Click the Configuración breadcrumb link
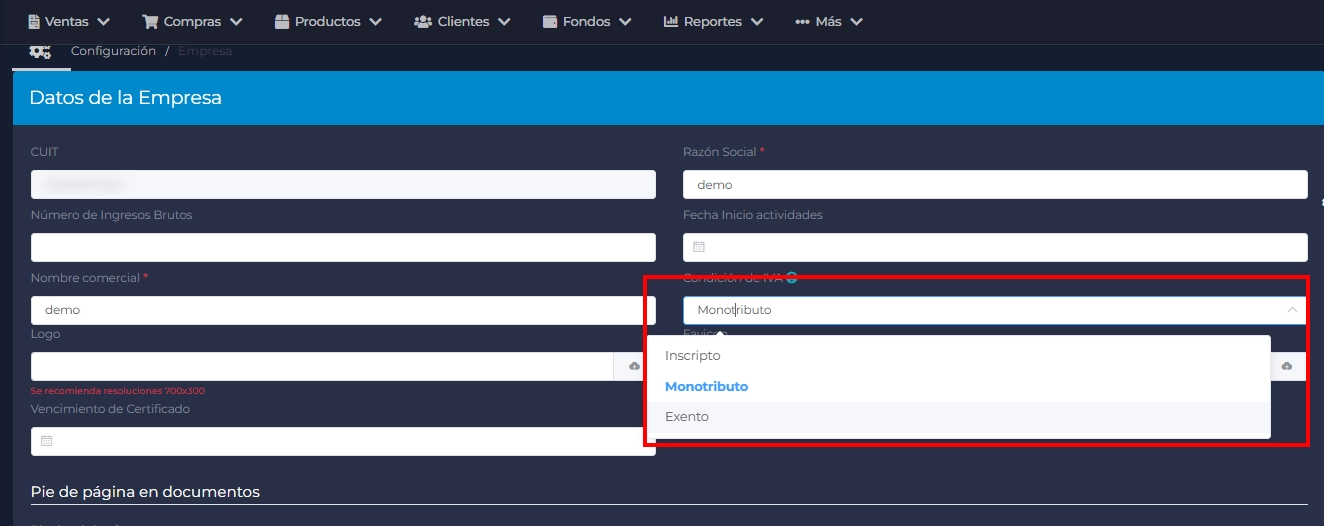 point(113,51)
